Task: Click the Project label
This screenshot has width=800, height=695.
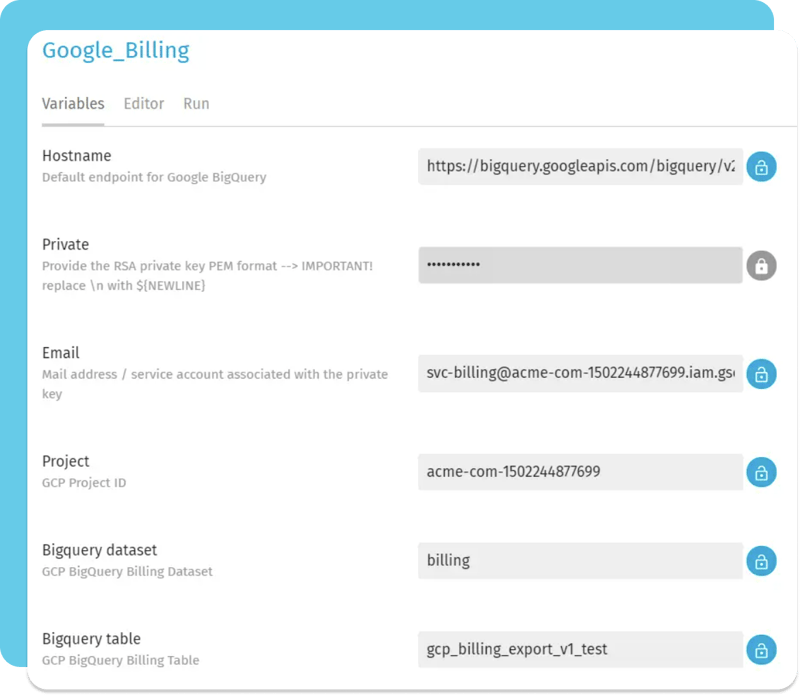Action: [x=65, y=461]
